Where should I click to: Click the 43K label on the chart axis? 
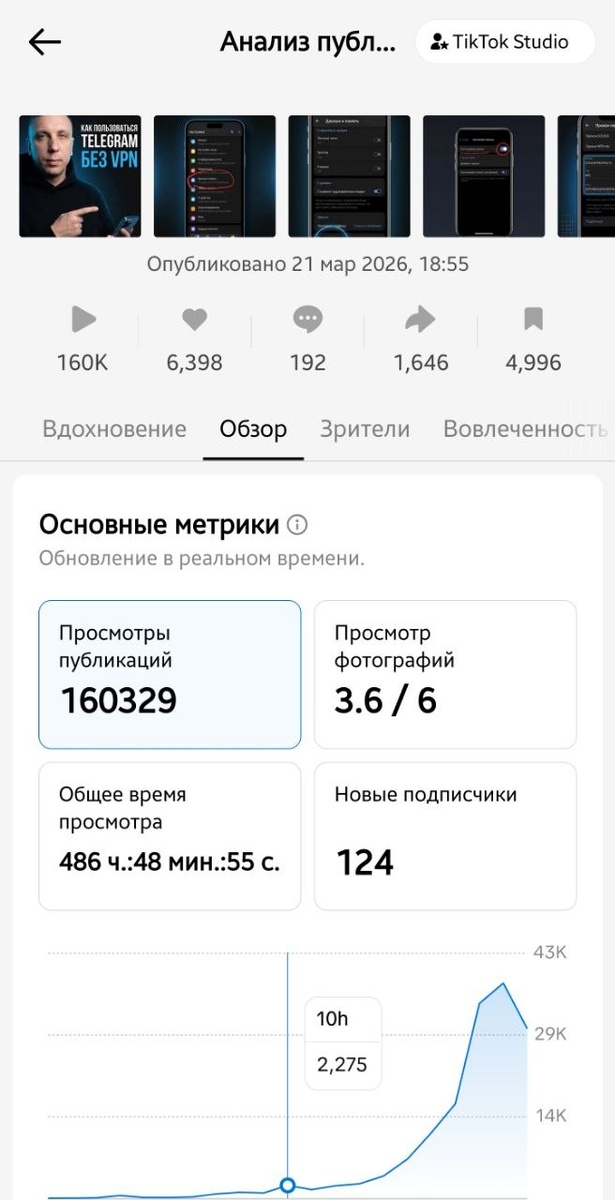[549, 953]
